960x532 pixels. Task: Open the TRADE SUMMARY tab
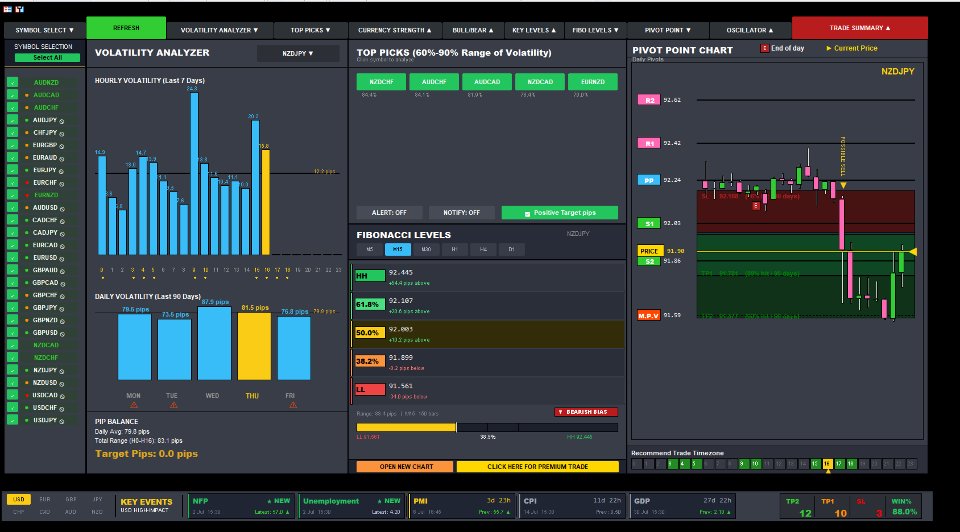click(860, 28)
